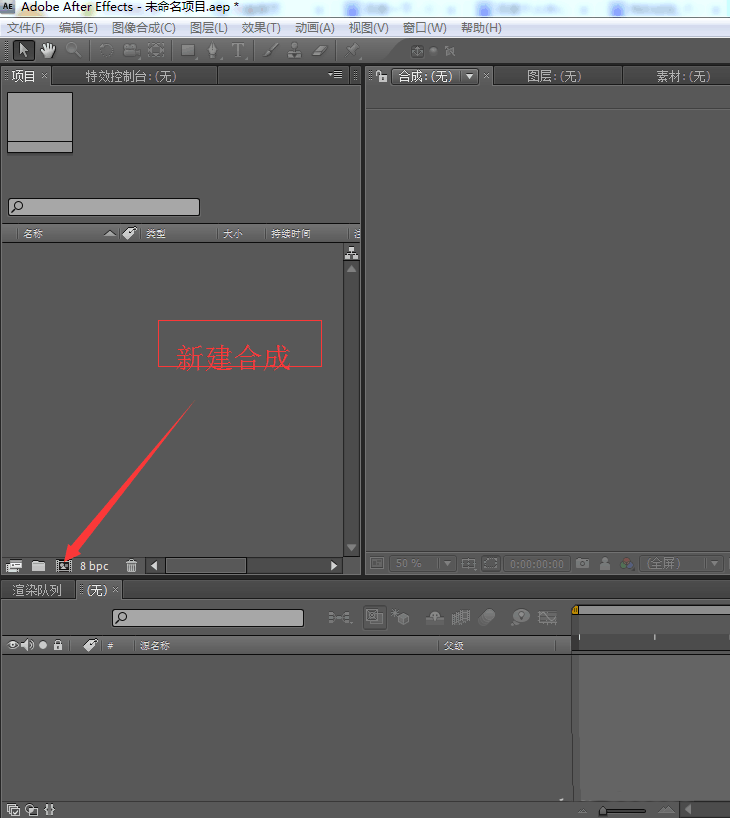This screenshot has height=818, width=730.
Task: Select the Rectangle mask tool
Action: point(188,51)
